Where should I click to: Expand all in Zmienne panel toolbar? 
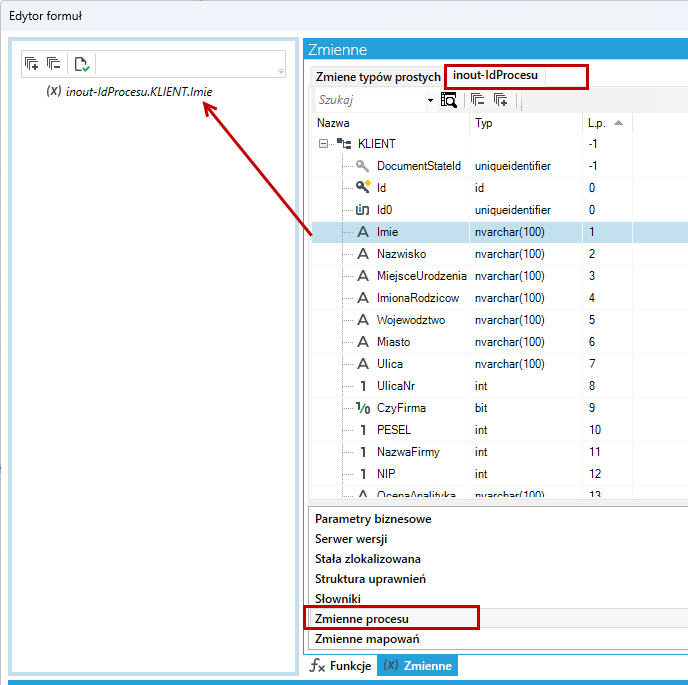point(501,100)
